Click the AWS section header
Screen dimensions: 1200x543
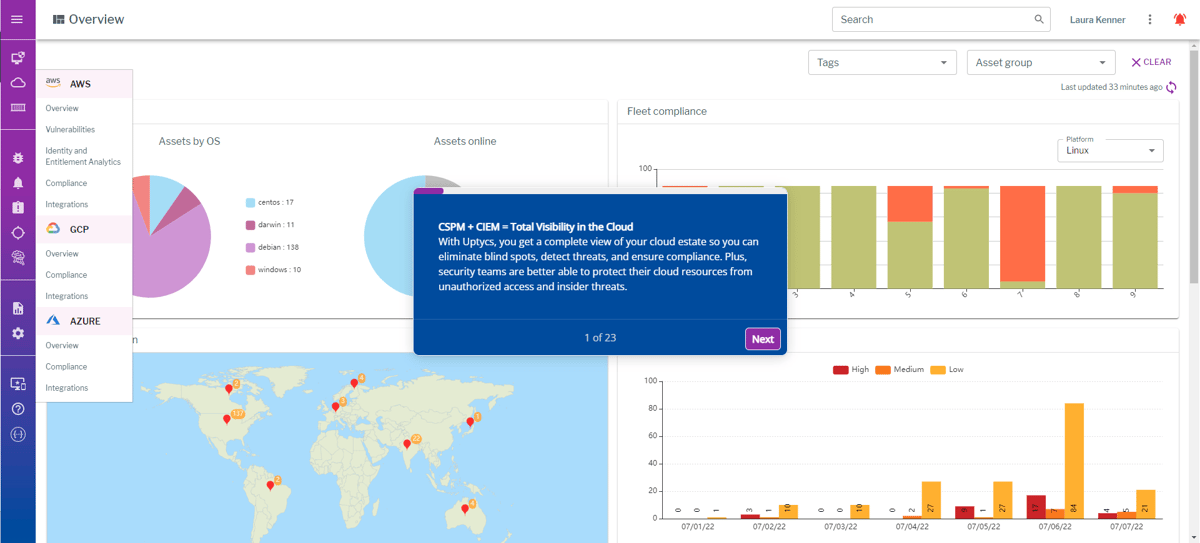tap(85, 84)
